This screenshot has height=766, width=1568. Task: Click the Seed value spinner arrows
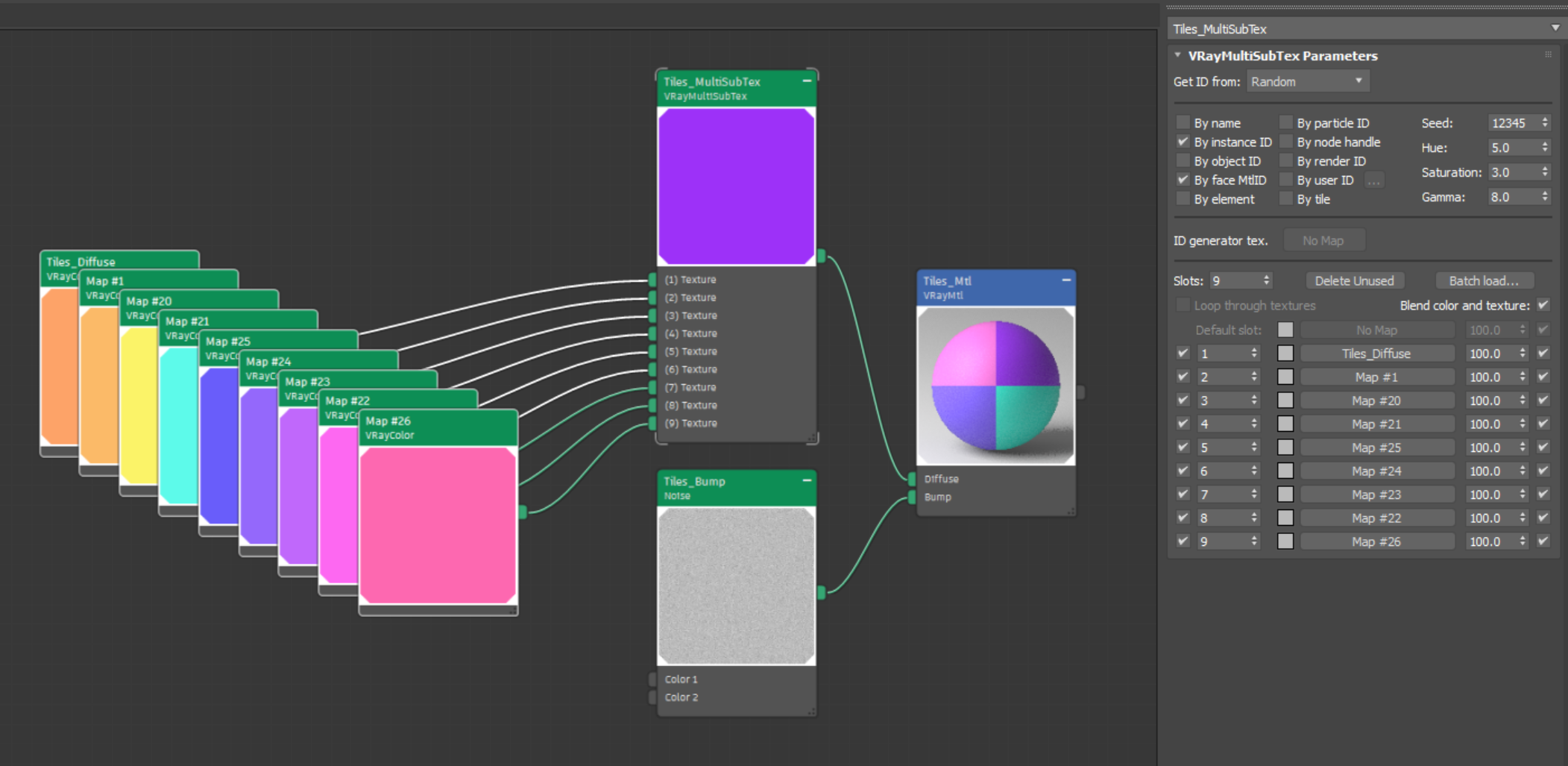click(1545, 122)
